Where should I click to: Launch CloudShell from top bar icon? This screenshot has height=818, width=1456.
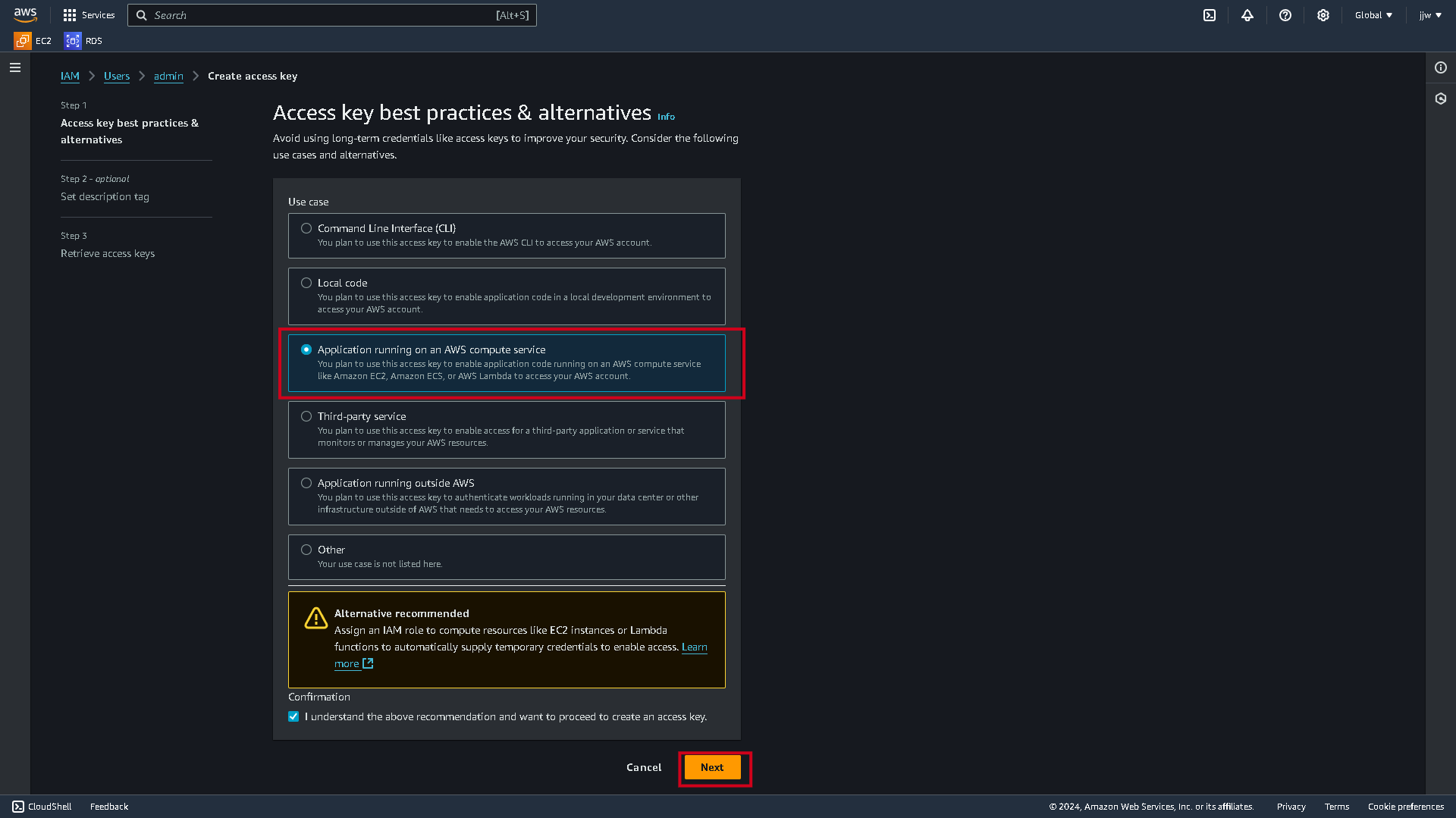1210,15
